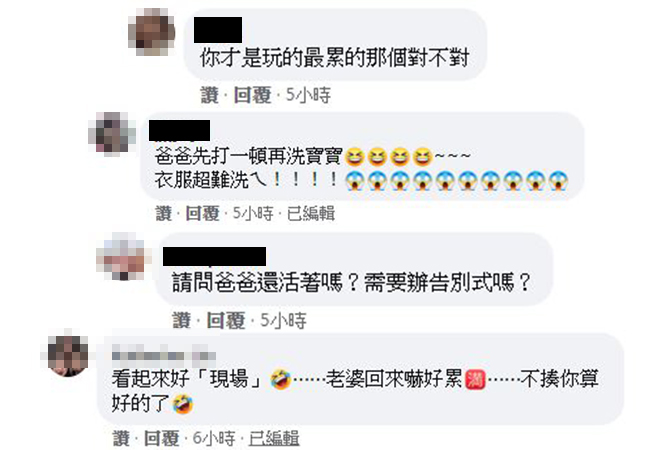Click the first laughing emoji after 洗寶寶
Image resolution: width=650 pixels, height=450 pixels.
(x=354, y=157)
